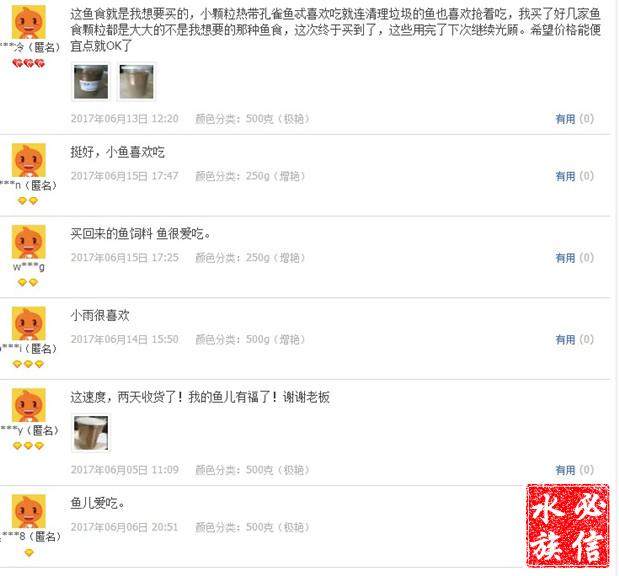This screenshot has width=619, height=576.
Task: Click avatar beside the 鱼儿爱吃 review
Action: point(28,511)
